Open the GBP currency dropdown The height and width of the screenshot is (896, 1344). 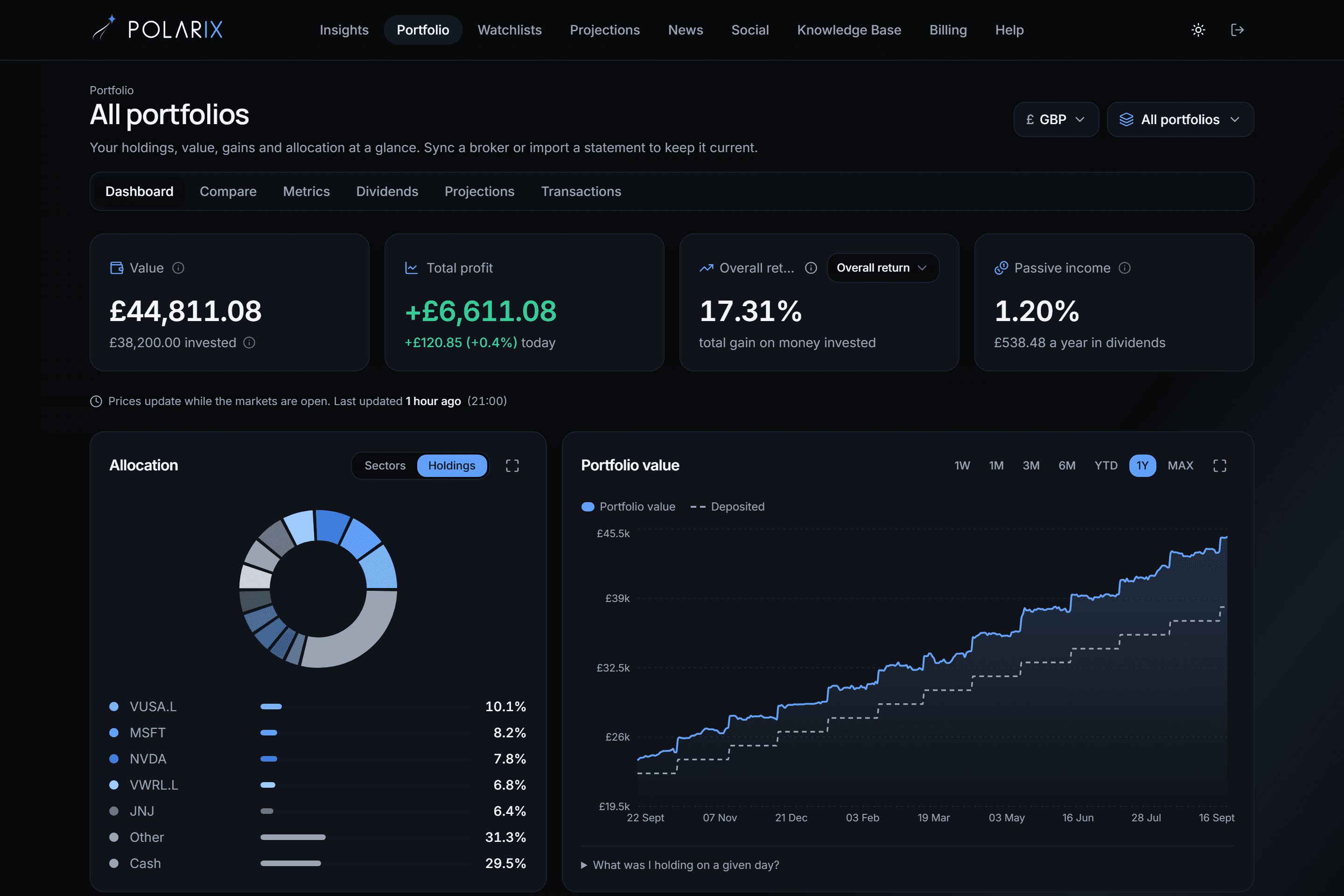[1056, 119]
